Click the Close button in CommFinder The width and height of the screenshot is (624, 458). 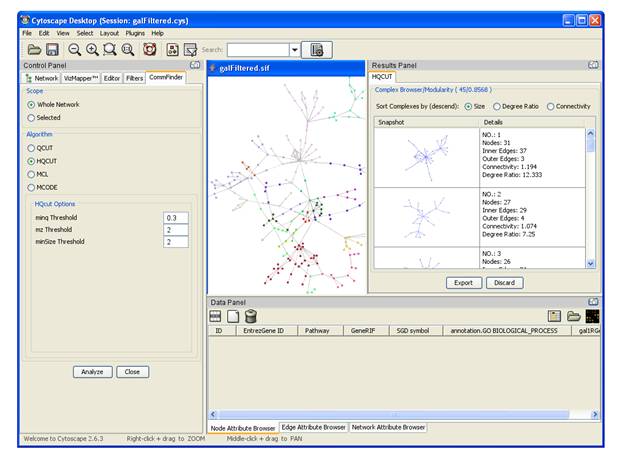point(133,372)
